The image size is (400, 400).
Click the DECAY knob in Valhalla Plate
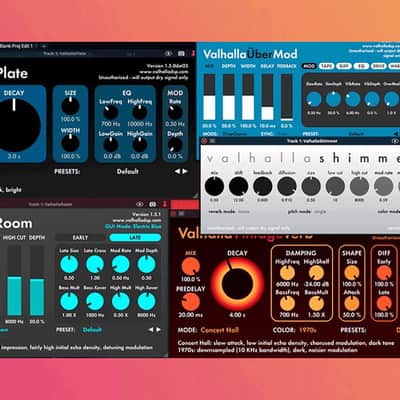click(x=15, y=125)
